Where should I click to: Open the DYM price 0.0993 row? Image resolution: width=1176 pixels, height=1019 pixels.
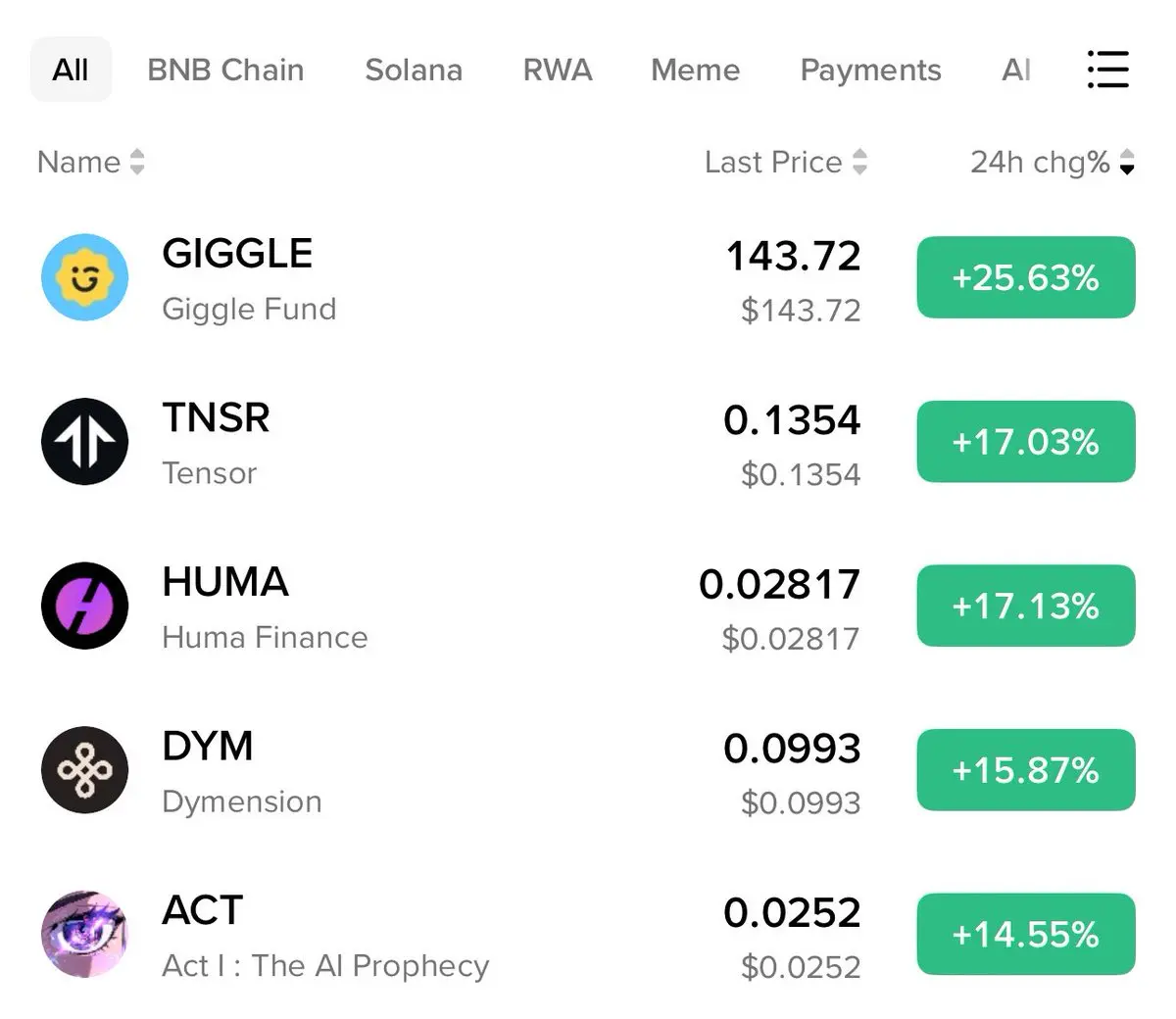point(588,771)
